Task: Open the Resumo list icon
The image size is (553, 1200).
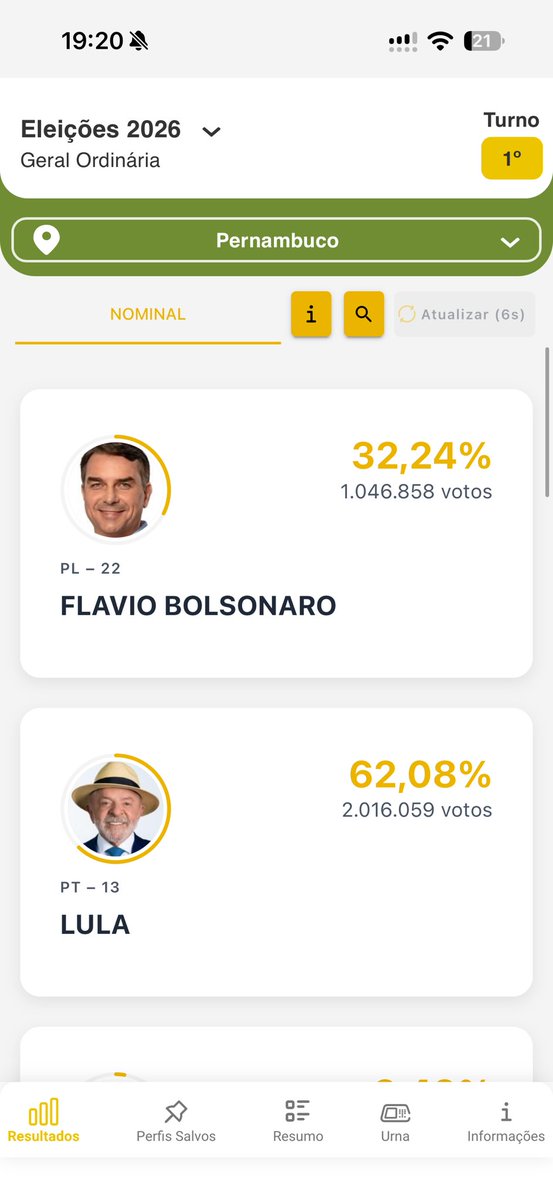Action: (297, 1111)
